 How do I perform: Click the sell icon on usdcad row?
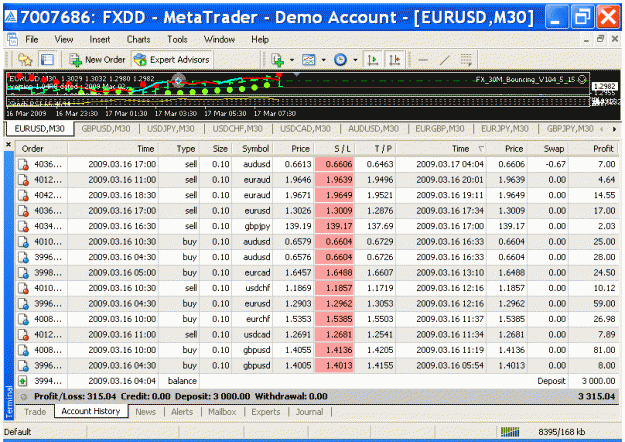coord(24,335)
